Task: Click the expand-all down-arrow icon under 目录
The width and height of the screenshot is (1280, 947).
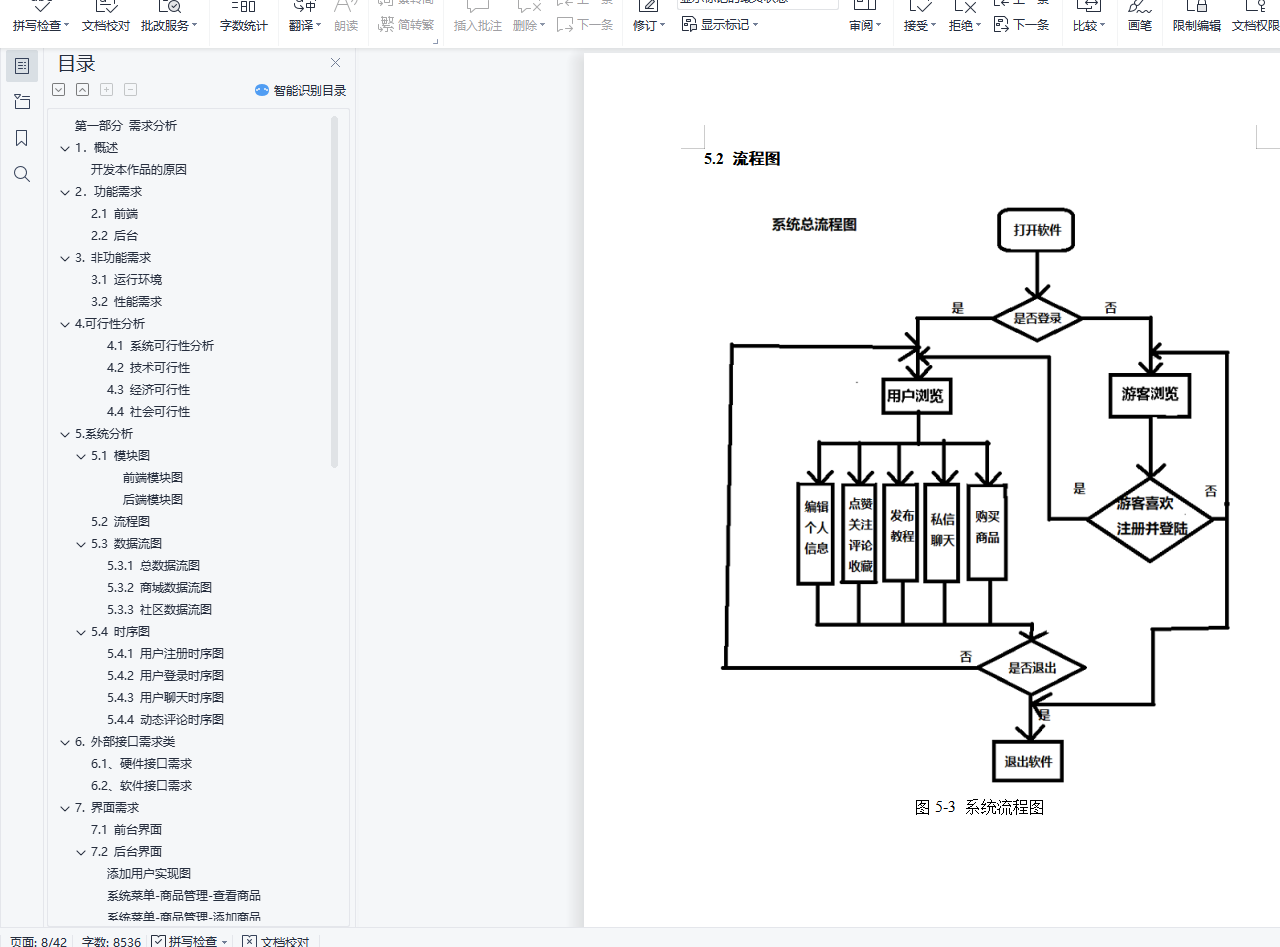Action: coord(59,90)
